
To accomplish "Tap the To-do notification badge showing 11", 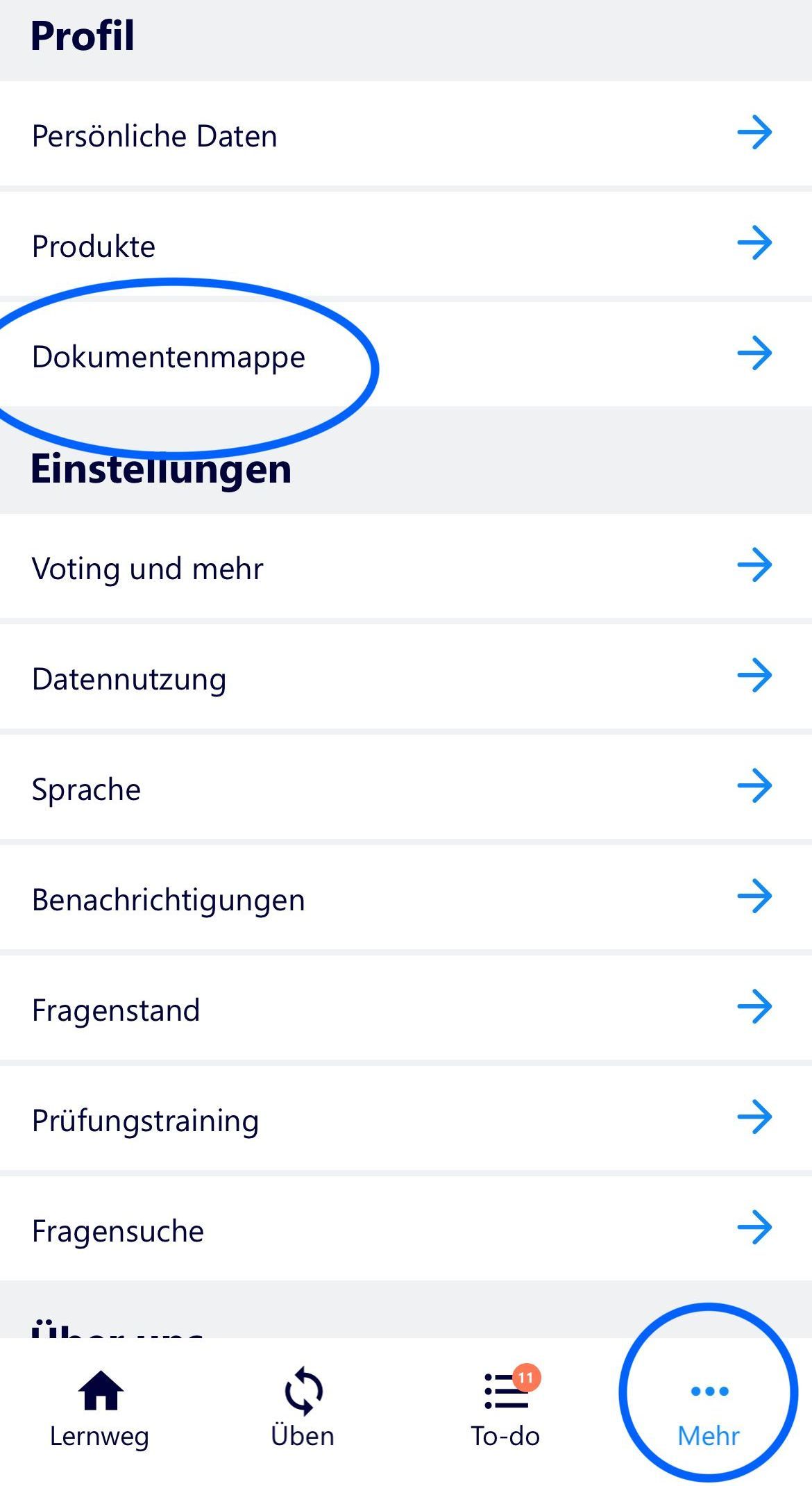I will click(526, 1378).
